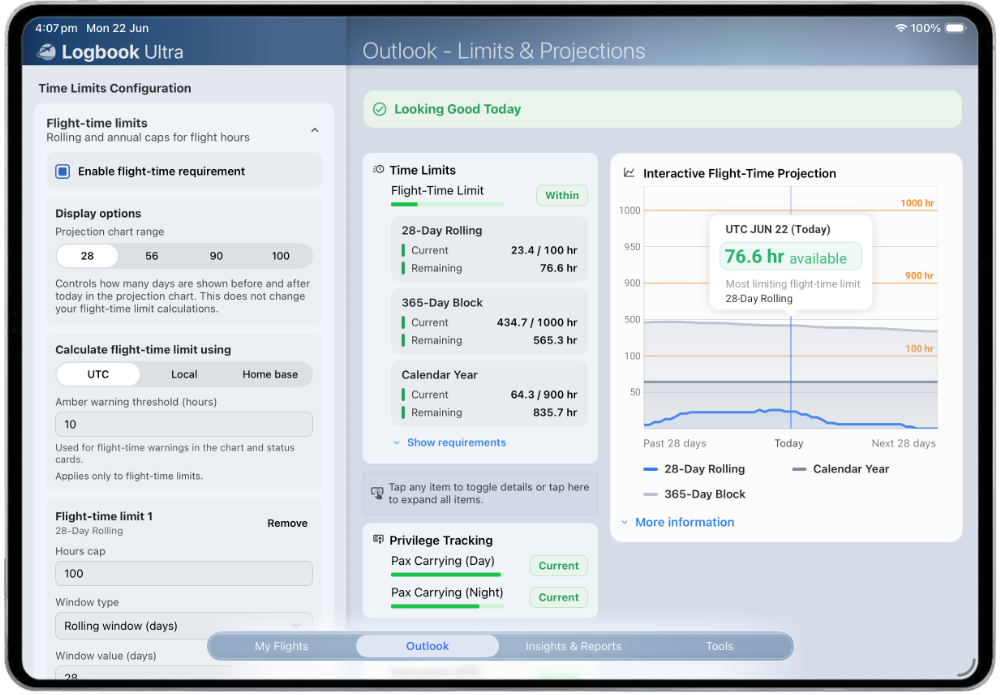Click the Privilege Tracking icon

378,540
